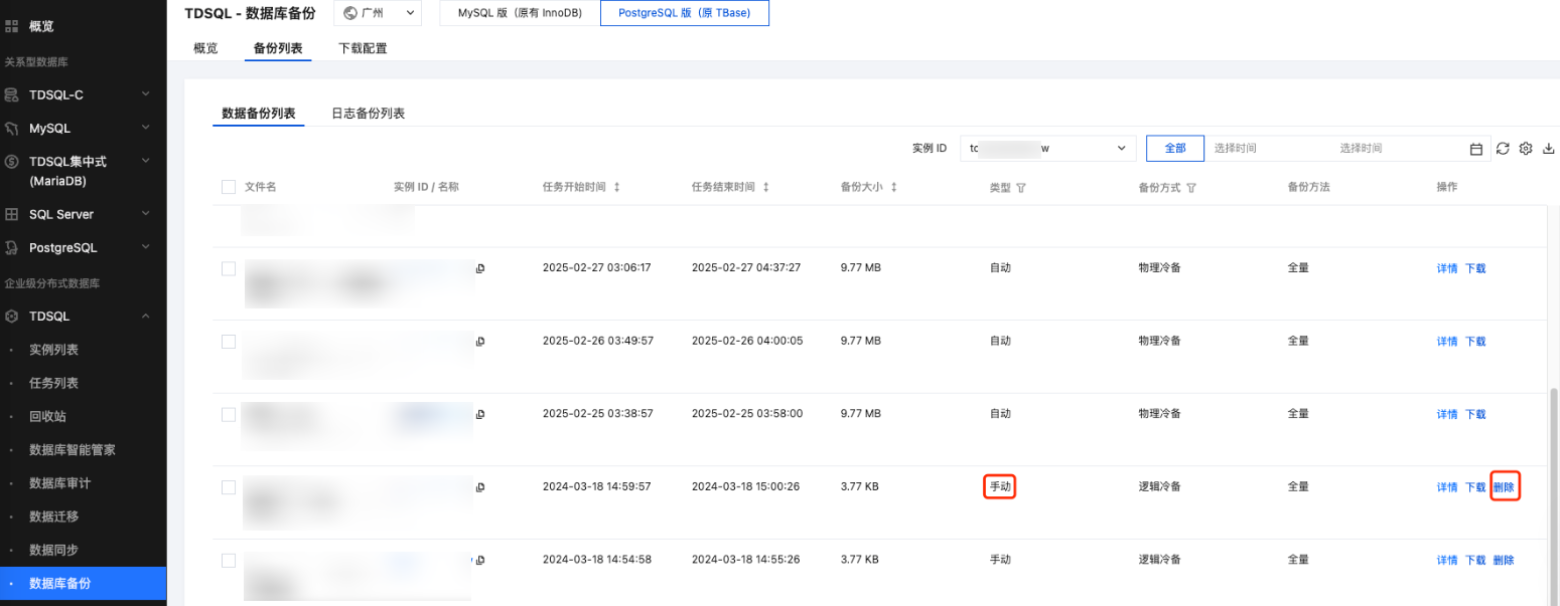Open 数据库智能管家 in the sidebar
The height and width of the screenshot is (606, 1560).
(72, 450)
